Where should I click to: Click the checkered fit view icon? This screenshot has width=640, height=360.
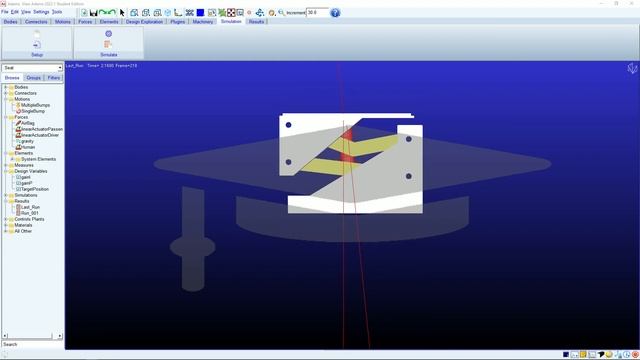click(x=231, y=13)
